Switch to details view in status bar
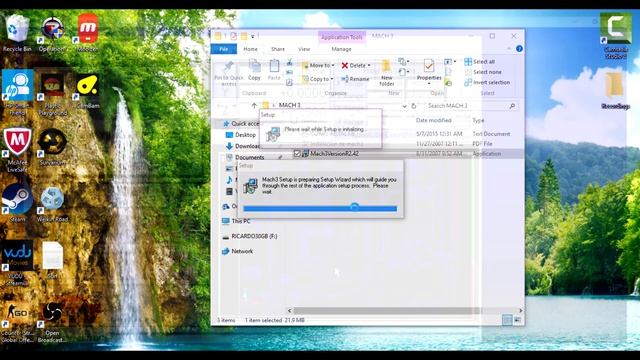The height and width of the screenshot is (360, 640). tap(507, 320)
